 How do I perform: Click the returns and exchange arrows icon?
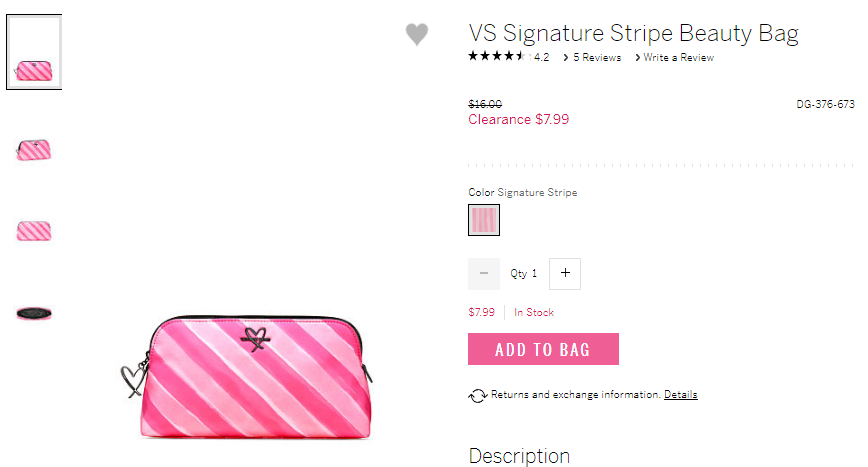(x=477, y=395)
